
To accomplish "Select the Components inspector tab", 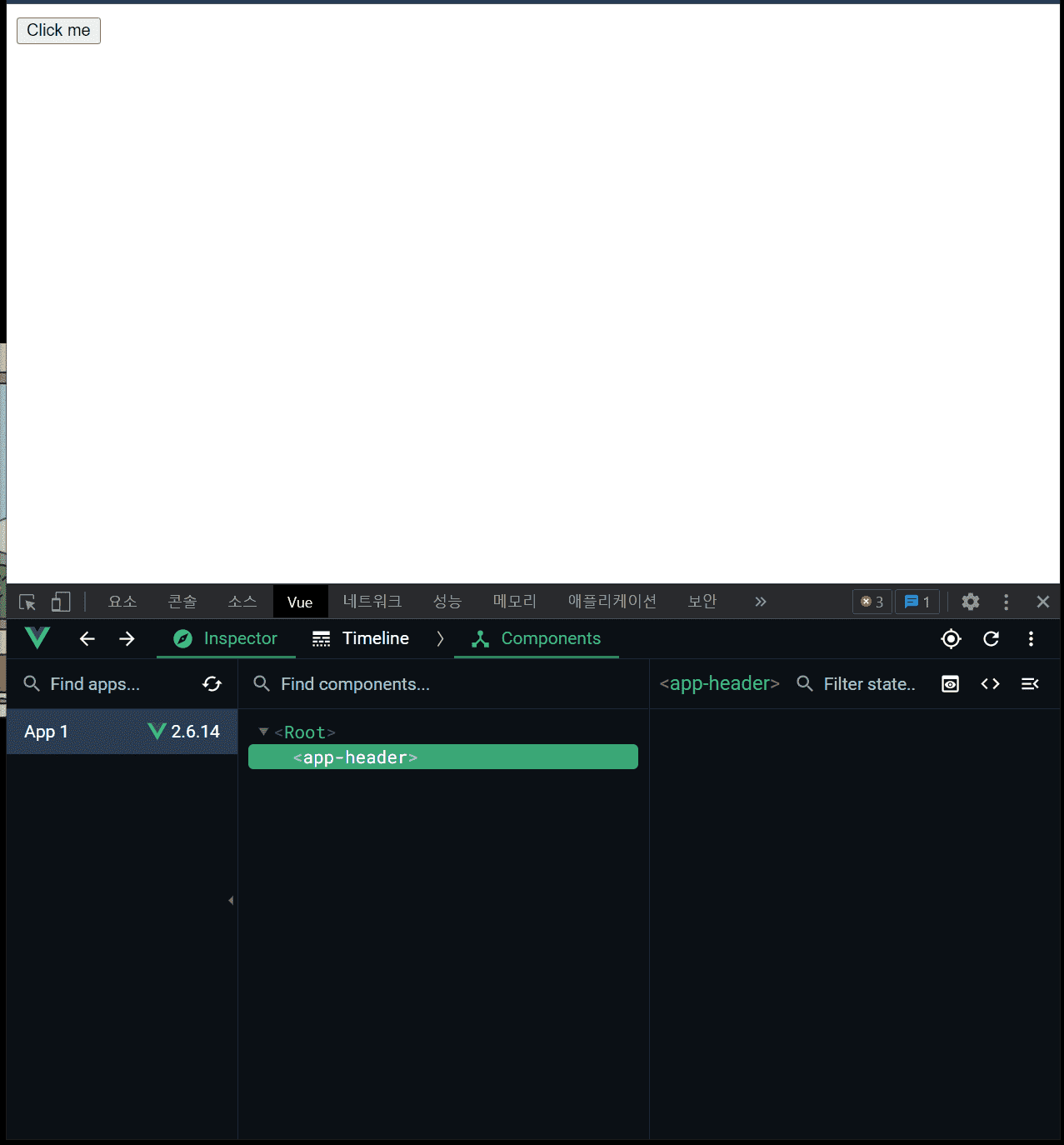I will pos(537,639).
